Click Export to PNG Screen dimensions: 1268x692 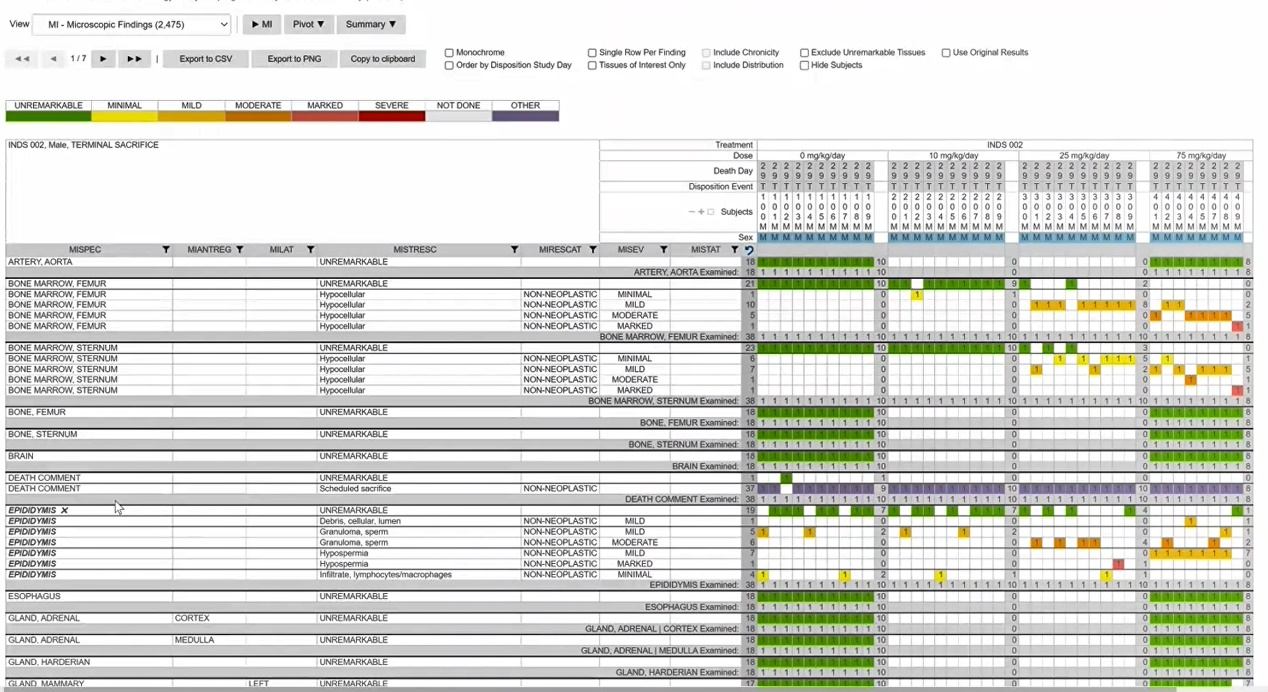coord(294,59)
